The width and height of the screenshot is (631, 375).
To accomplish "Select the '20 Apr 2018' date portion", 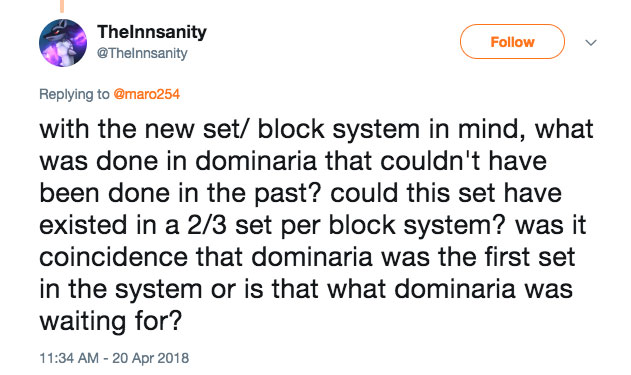I will [151, 358].
